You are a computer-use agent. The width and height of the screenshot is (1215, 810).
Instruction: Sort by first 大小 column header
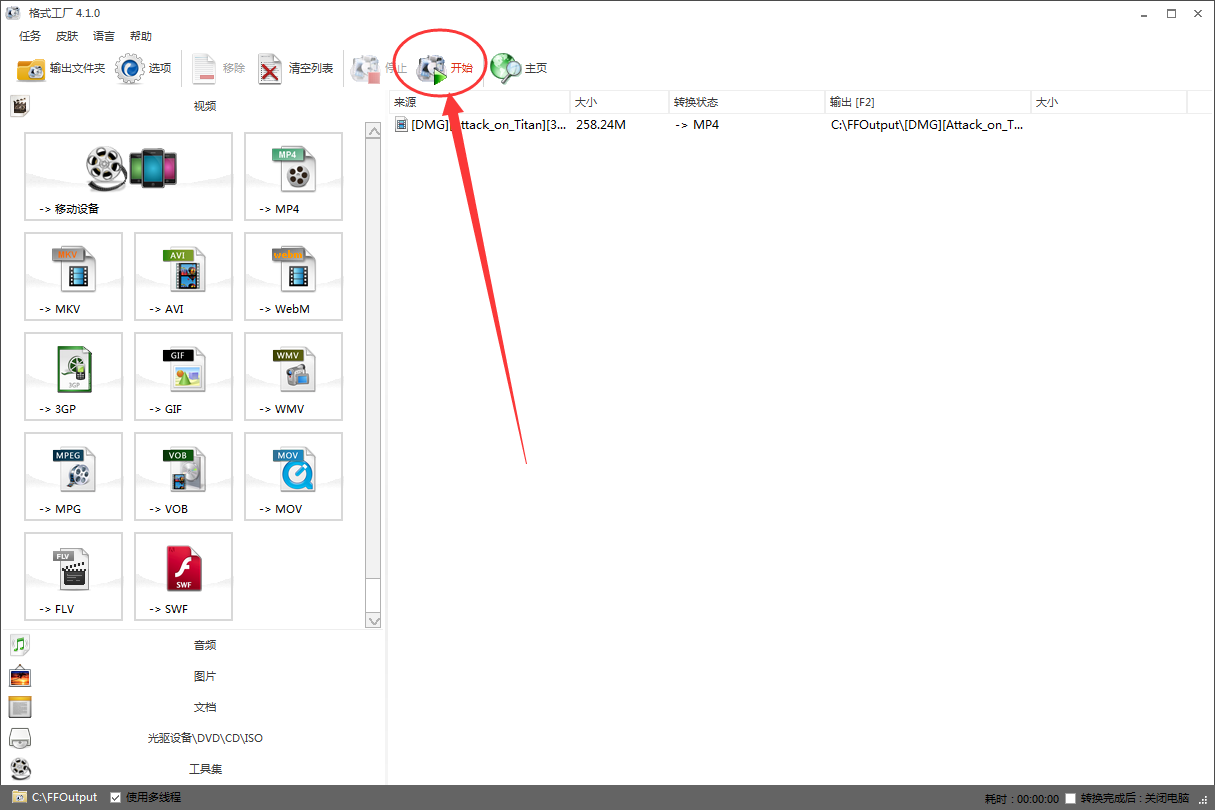click(x=619, y=102)
